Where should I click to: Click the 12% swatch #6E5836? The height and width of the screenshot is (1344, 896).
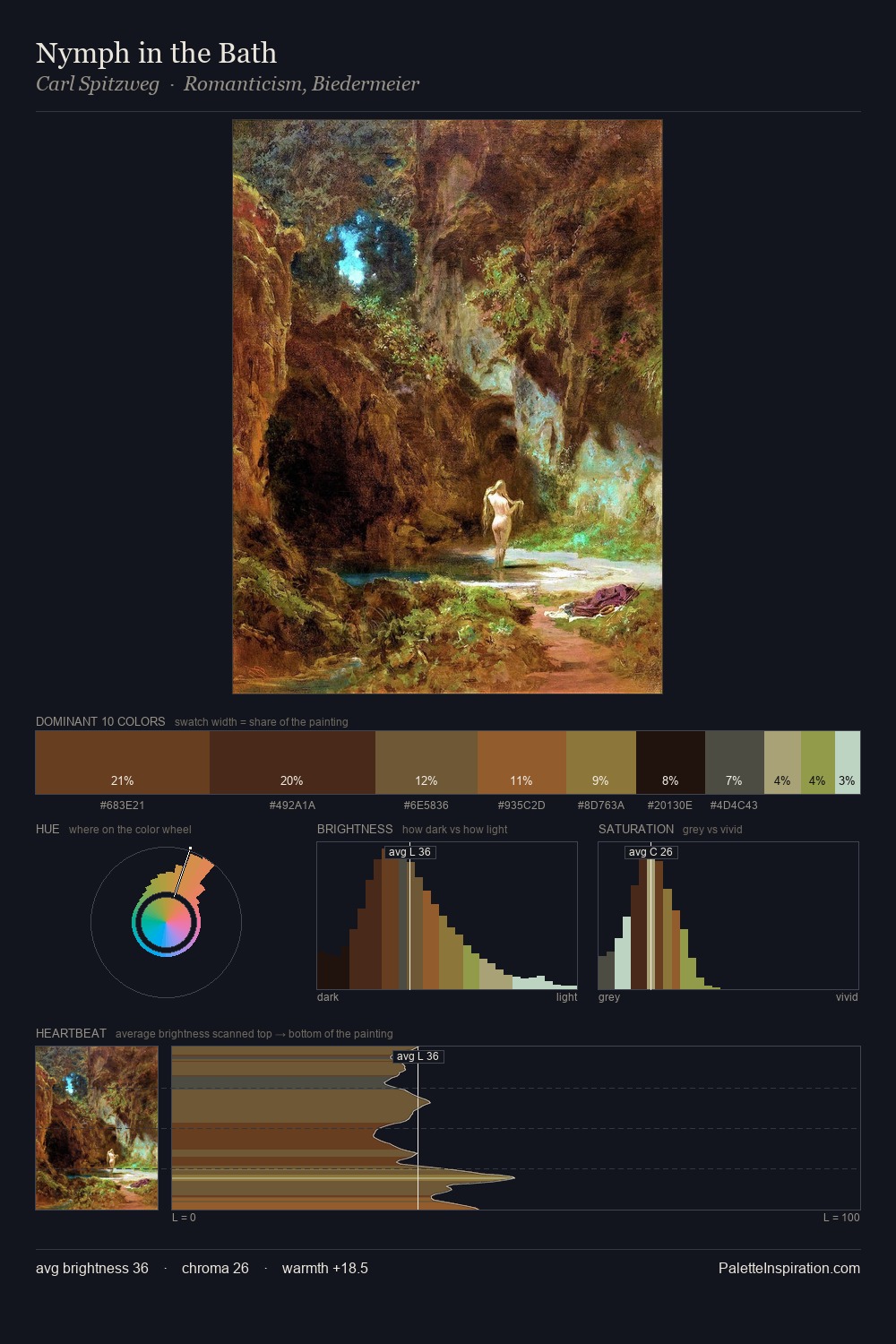[426, 762]
